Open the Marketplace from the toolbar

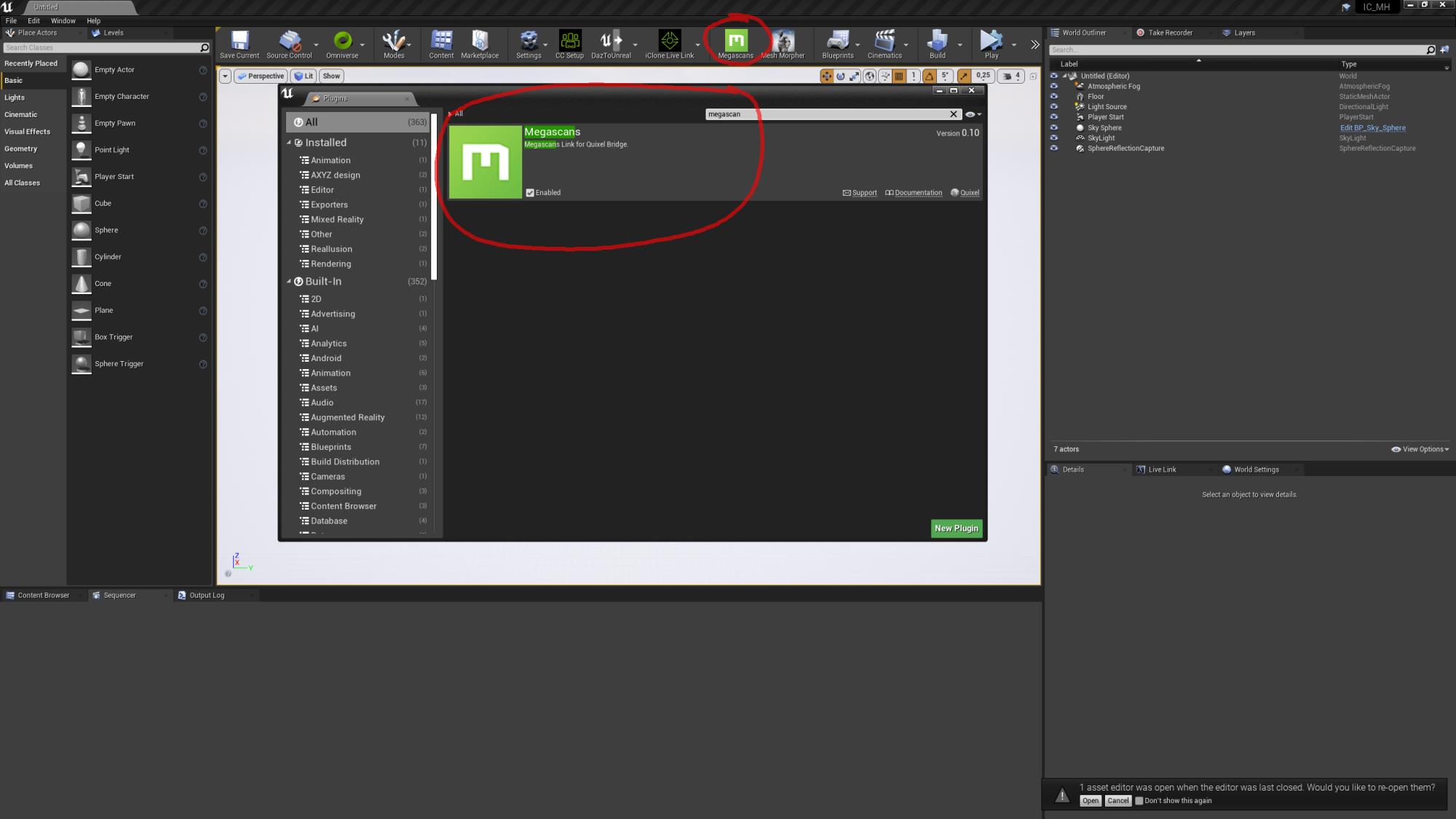(480, 44)
